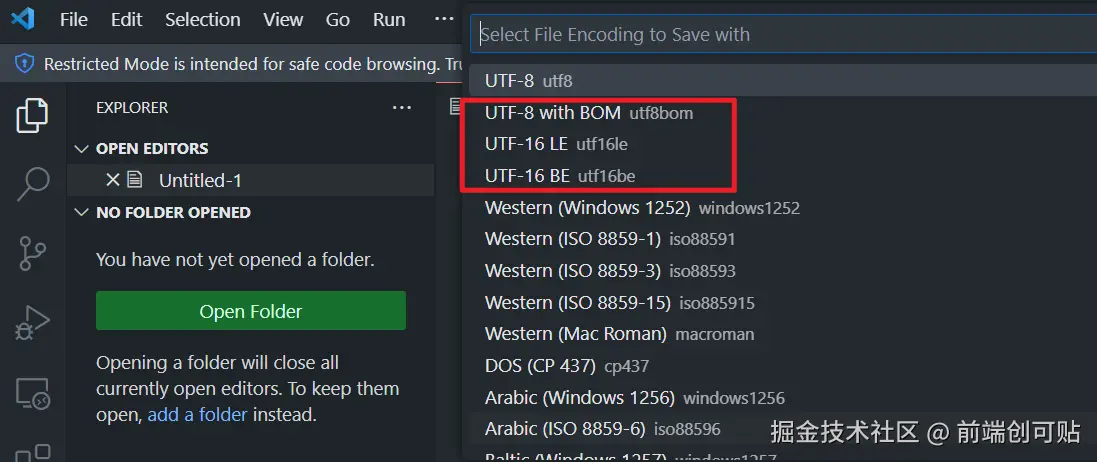
Task: Open the Source Control view icon
Action: (32, 253)
